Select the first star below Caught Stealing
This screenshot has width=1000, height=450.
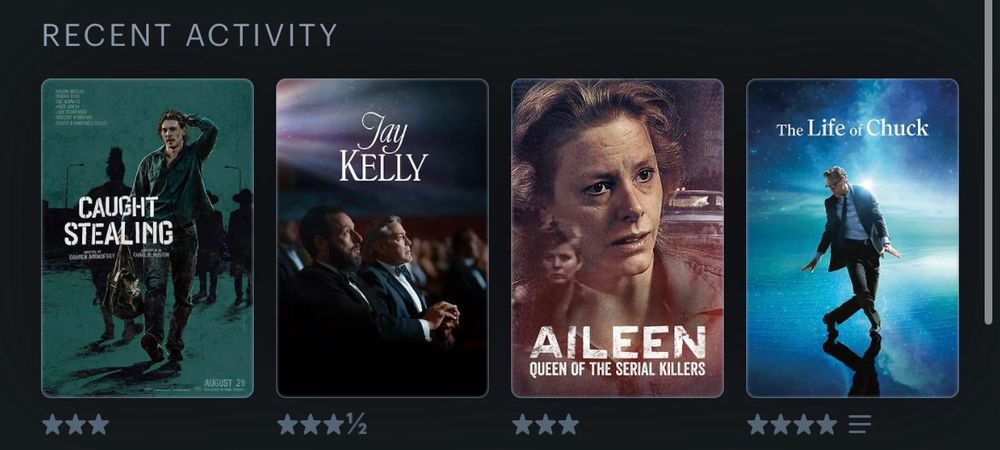click(52, 424)
